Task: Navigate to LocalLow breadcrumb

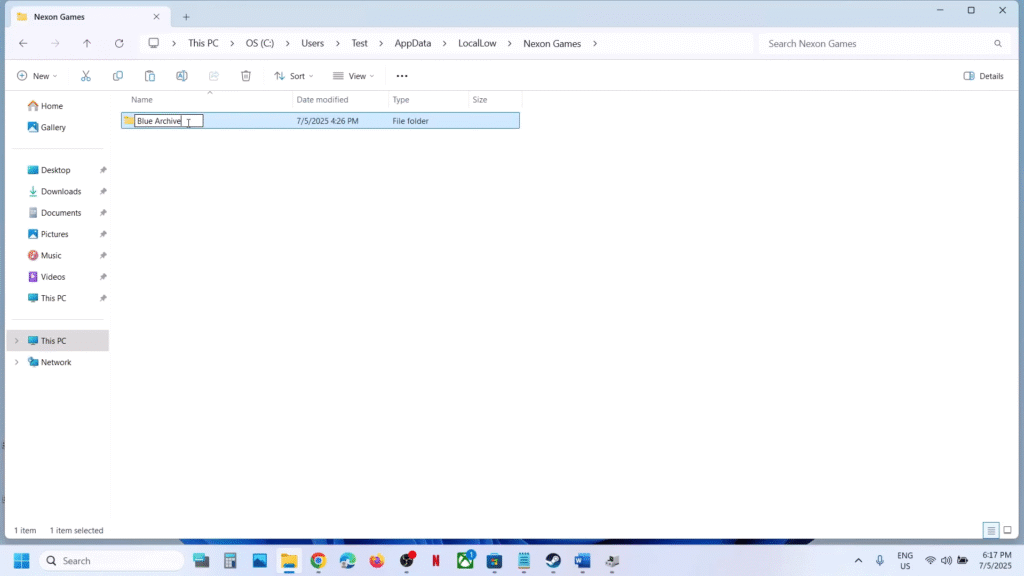Action: [477, 43]
